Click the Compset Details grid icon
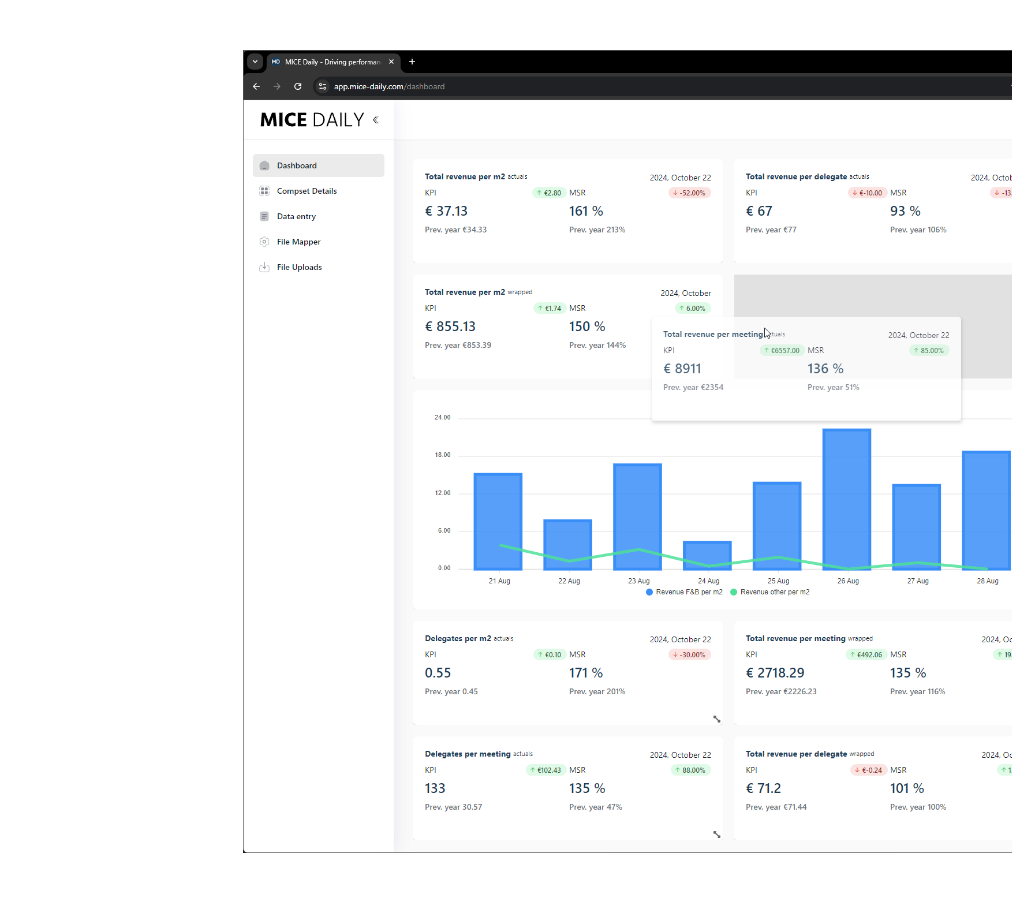 264,191
